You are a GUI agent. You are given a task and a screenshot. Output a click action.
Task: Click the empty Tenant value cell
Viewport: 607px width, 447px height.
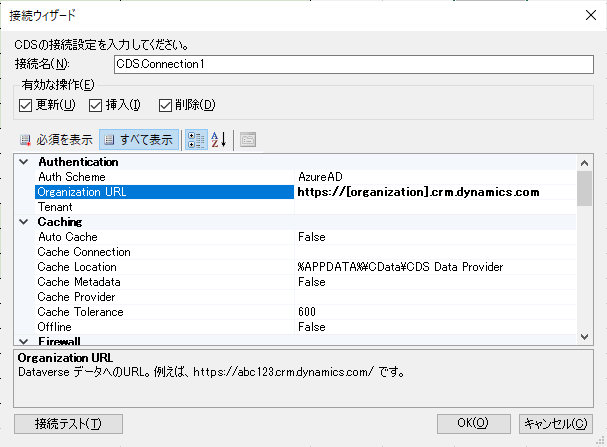[x=435, y=207]
